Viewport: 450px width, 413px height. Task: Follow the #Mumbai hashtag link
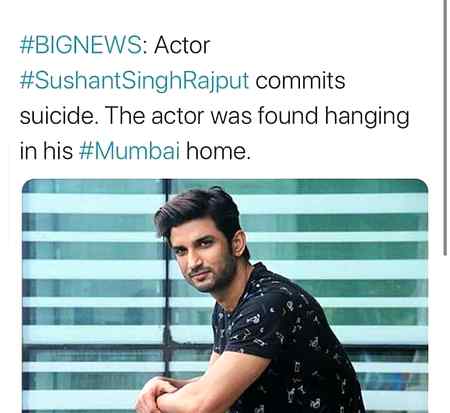[x=130, y=151]
